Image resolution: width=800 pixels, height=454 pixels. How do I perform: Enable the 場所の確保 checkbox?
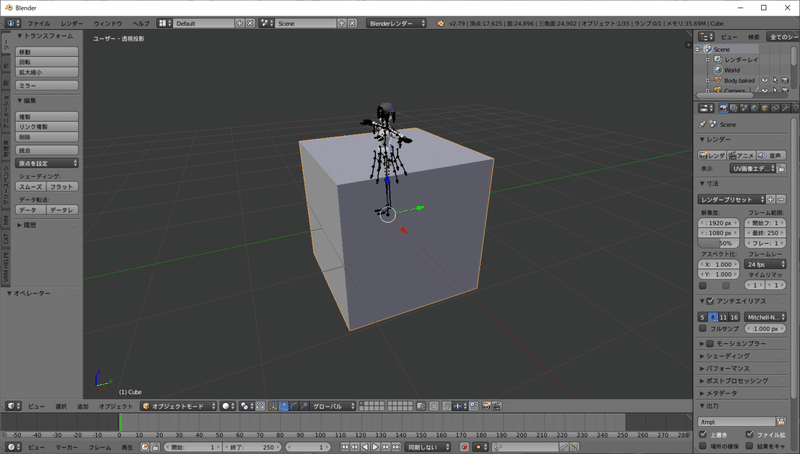coord(703,446)
